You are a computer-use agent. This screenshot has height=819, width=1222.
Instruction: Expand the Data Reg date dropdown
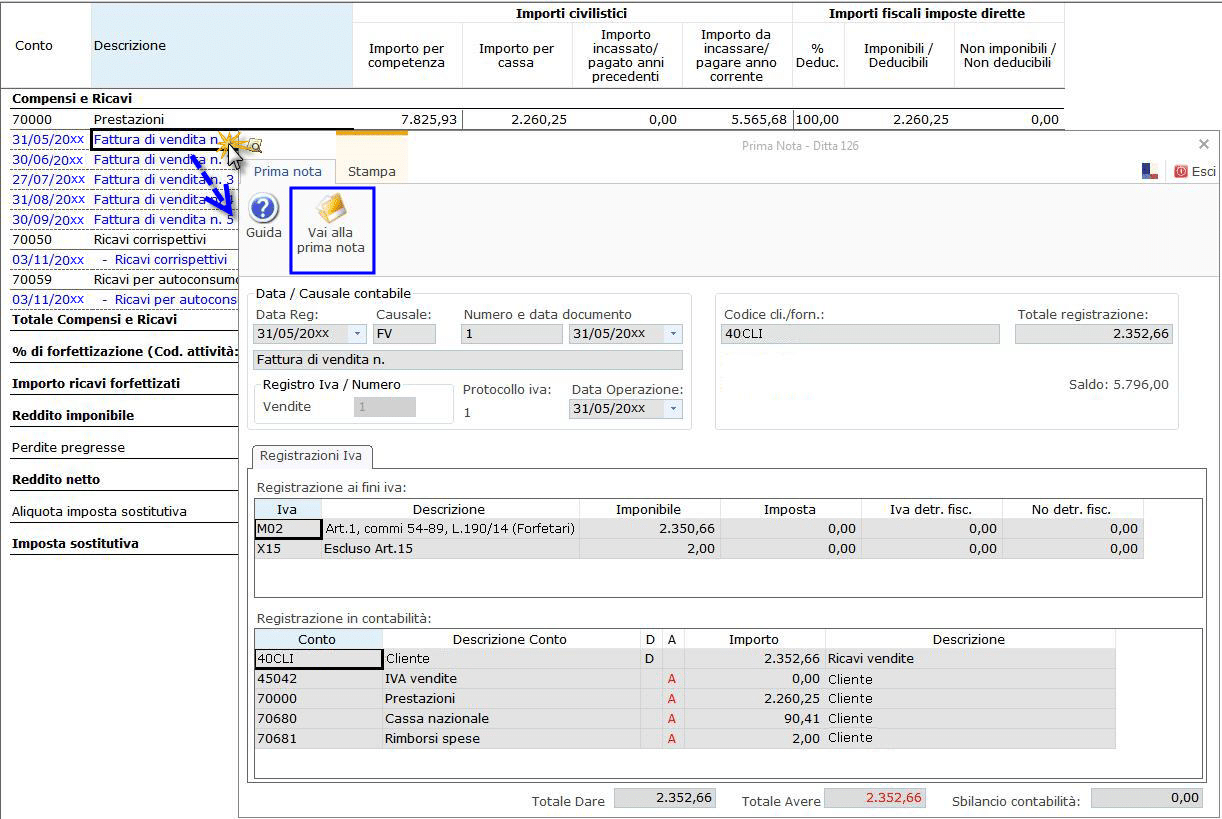click(x=358, y=334)
